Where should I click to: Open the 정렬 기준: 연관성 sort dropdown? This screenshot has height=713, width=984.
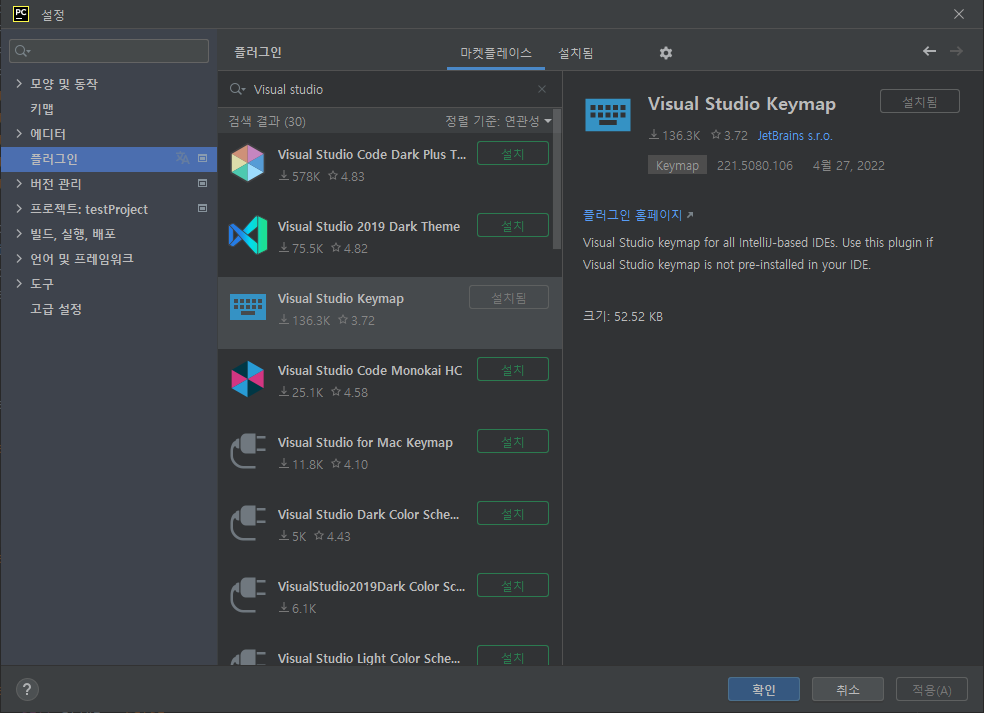click(x=498, y=121)
